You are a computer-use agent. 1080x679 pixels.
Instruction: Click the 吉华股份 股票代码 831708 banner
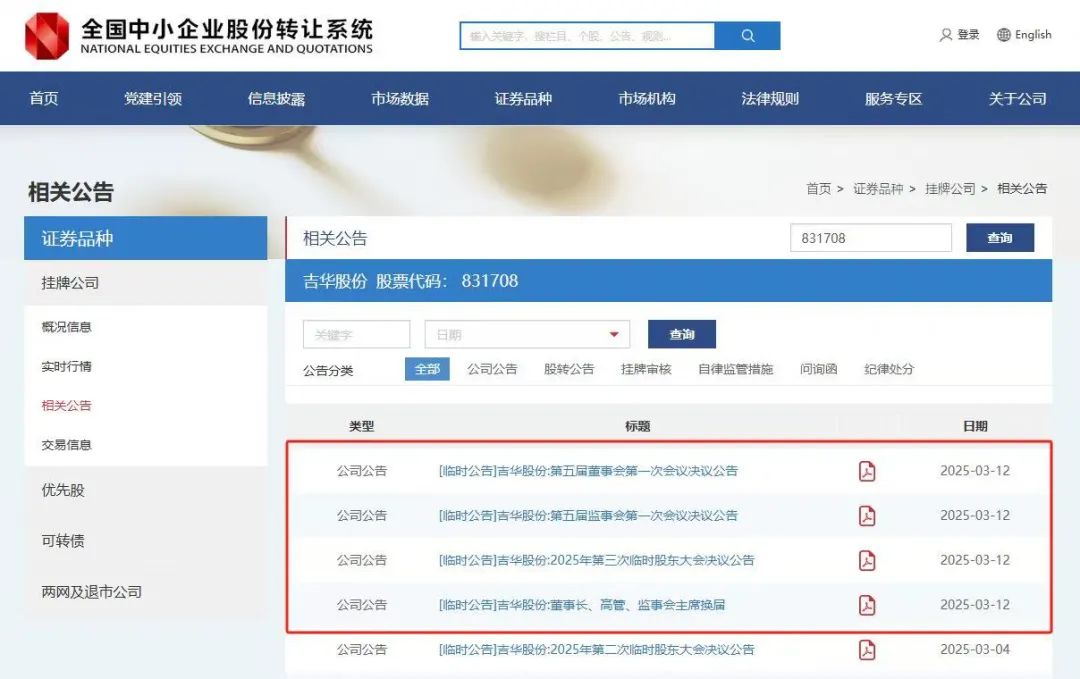point(668,281)
